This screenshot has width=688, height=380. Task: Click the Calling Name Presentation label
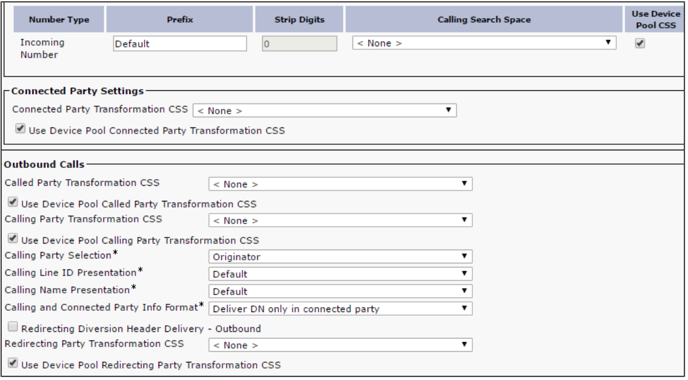(67, 290)
